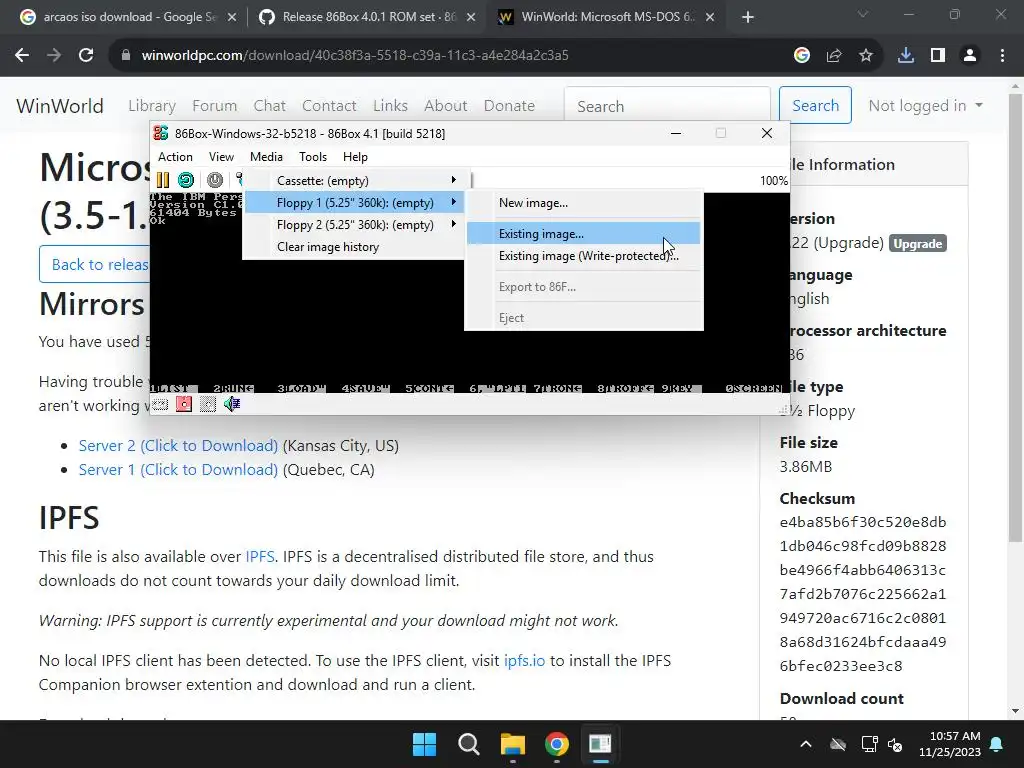This screenshot has width=1024, height=768.
Task: Open 86Box Action menu
Action: [x=175, y=157]
